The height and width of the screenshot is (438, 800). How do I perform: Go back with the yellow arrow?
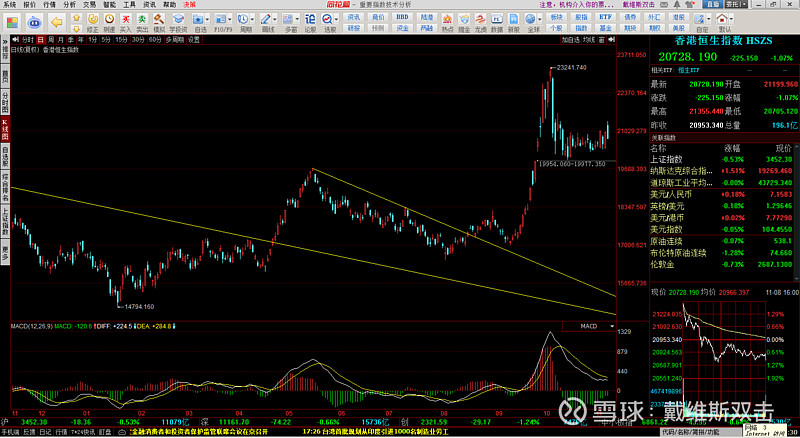point(57,22)
